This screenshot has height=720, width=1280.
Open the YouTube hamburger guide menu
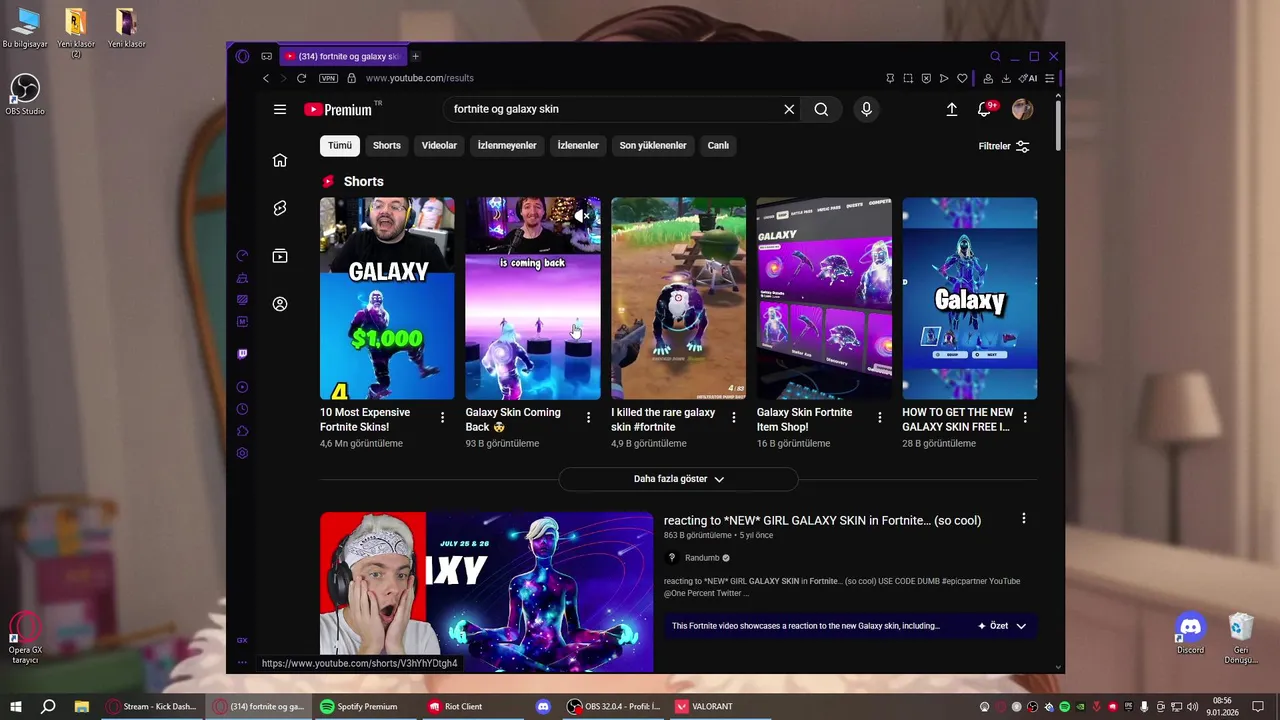click(x=280, y=109)
